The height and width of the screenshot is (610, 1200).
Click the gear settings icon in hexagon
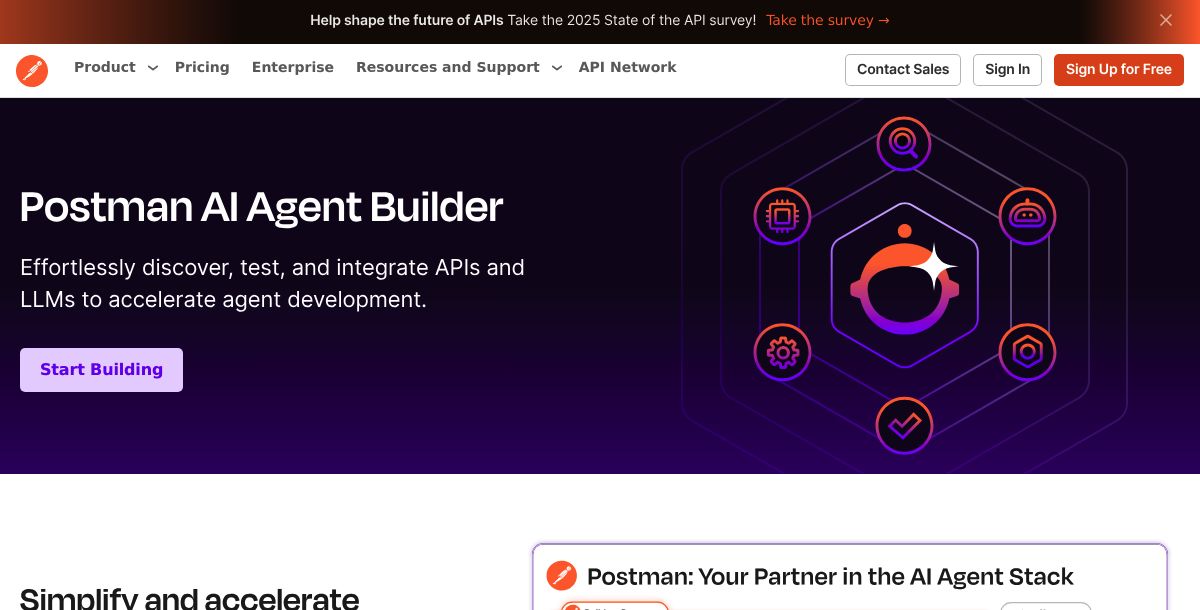pos(782,352)
